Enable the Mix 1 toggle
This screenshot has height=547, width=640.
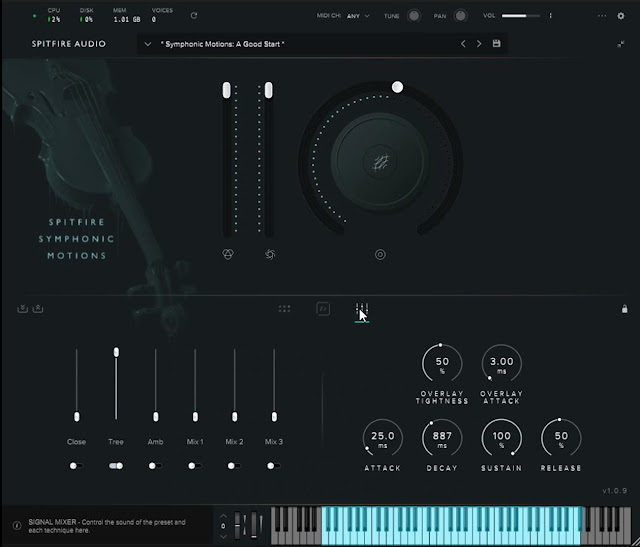point(194,466)
